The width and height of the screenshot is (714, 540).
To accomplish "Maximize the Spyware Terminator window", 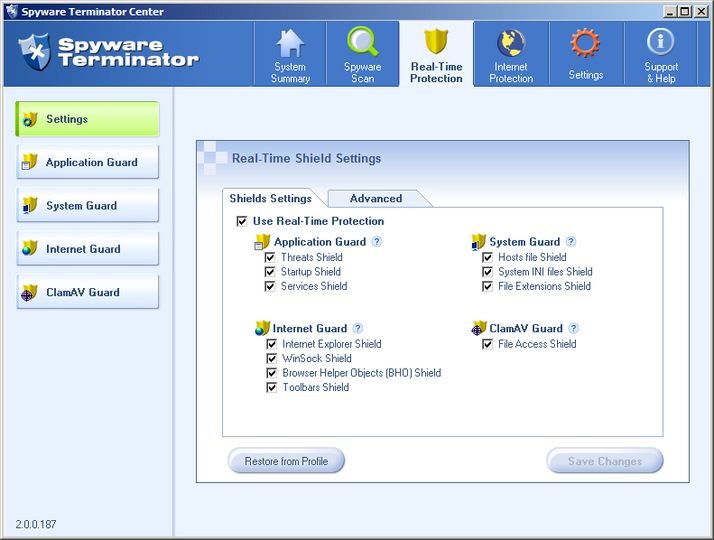I will tap(684, 11).
